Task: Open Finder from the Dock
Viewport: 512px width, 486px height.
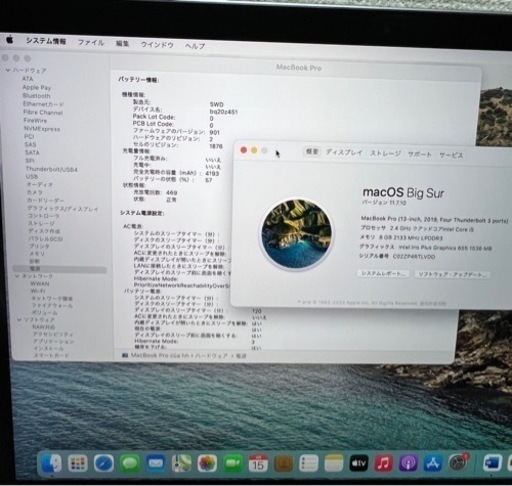Action: click(x=52, y=463)
